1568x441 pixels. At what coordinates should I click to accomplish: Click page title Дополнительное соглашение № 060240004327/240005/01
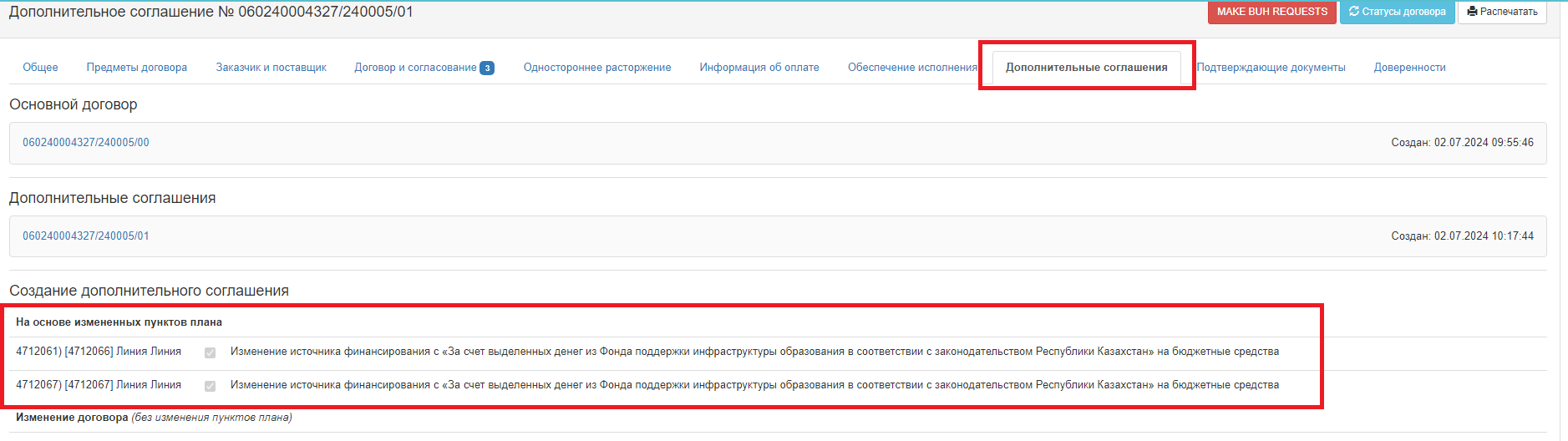coord(211,12)
